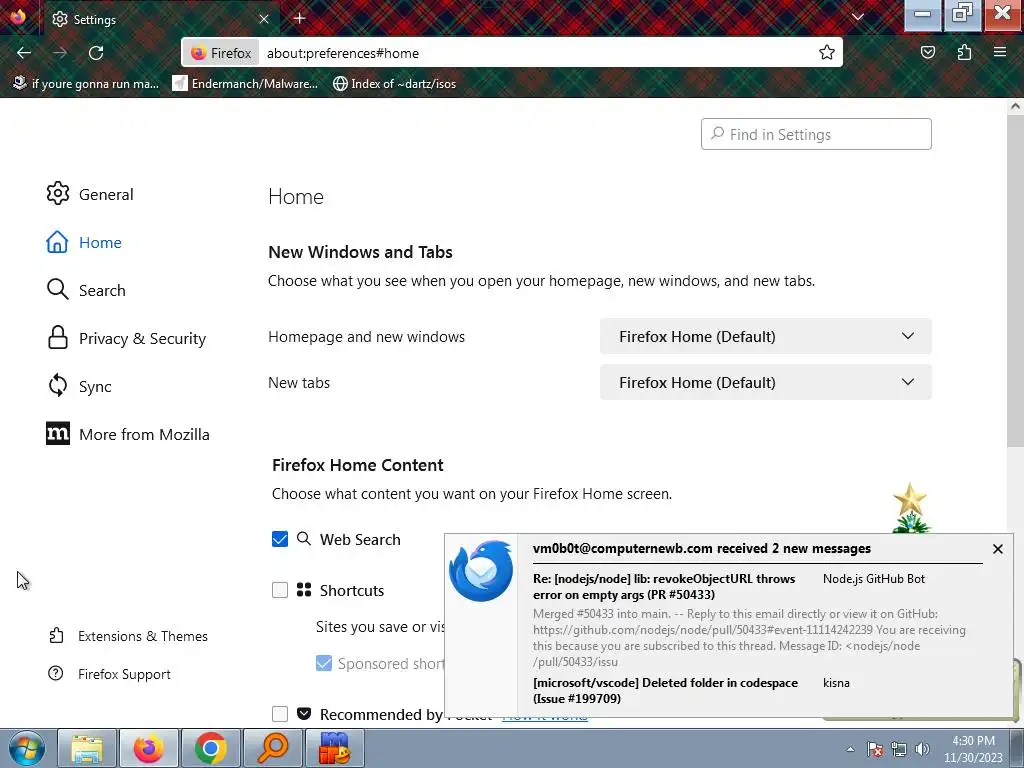Screen dimensions: 1024x768
Task: Enable the Shortcuts checkbox
Action: coord(280,590)
